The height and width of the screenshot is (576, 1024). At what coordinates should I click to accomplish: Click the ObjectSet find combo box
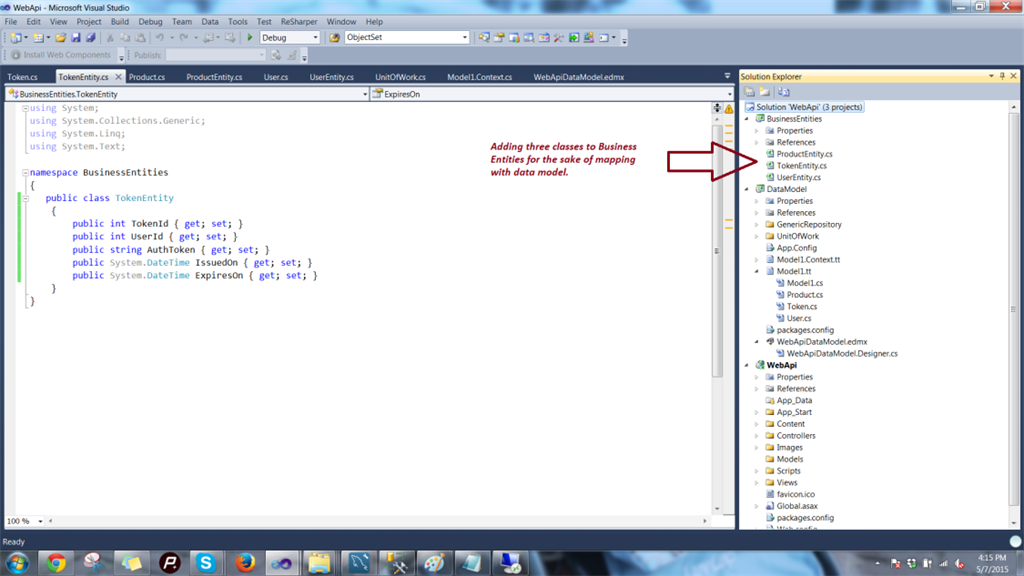click(406, 38)
